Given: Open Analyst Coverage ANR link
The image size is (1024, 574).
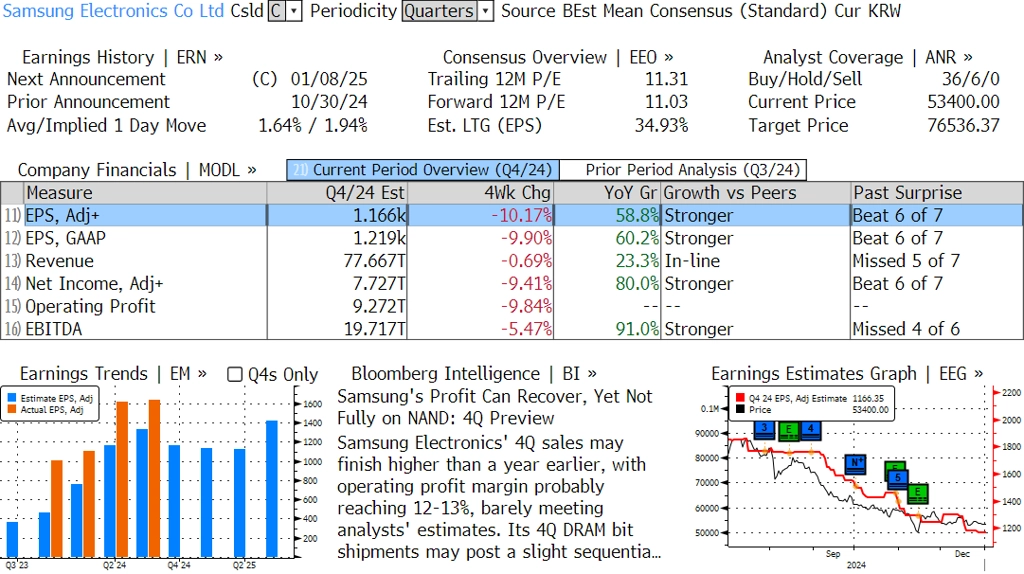Looking at the screenshot, I should [867, 57].
